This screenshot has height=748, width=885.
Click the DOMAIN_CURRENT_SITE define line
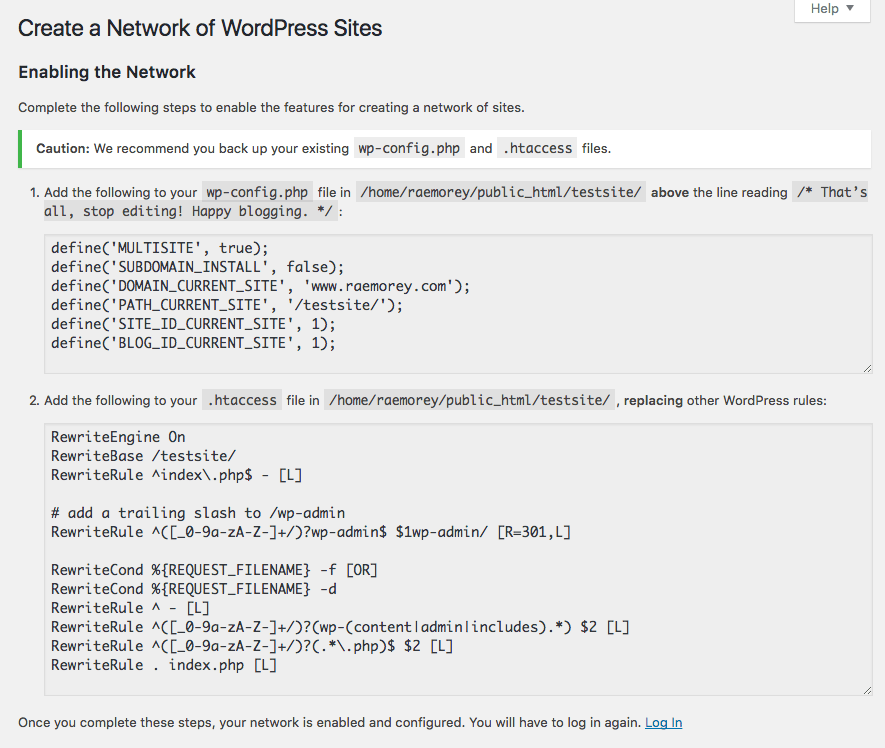click(260, 286)
